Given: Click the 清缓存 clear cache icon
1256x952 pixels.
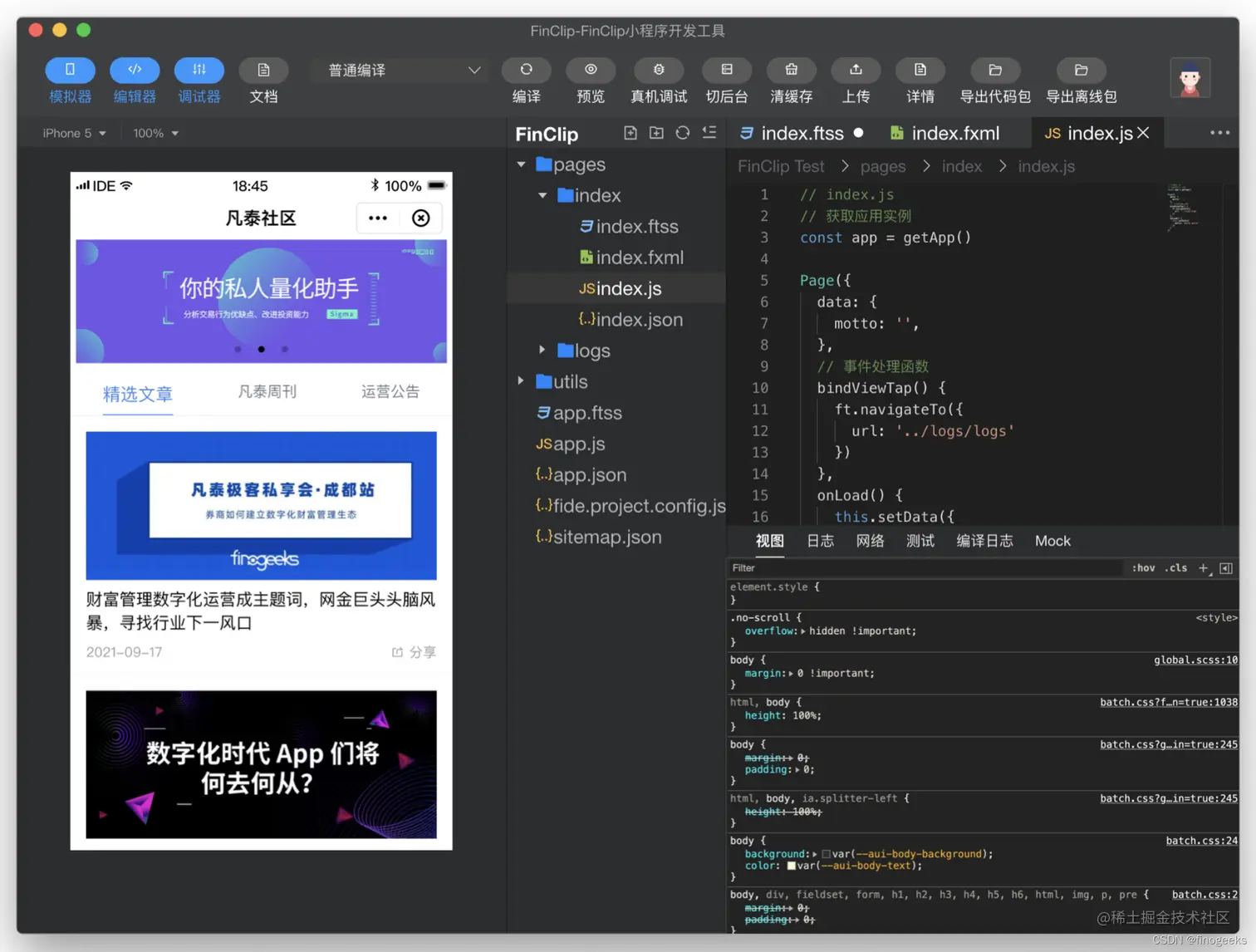Looking at the screenshot, I should coord(791,70).
